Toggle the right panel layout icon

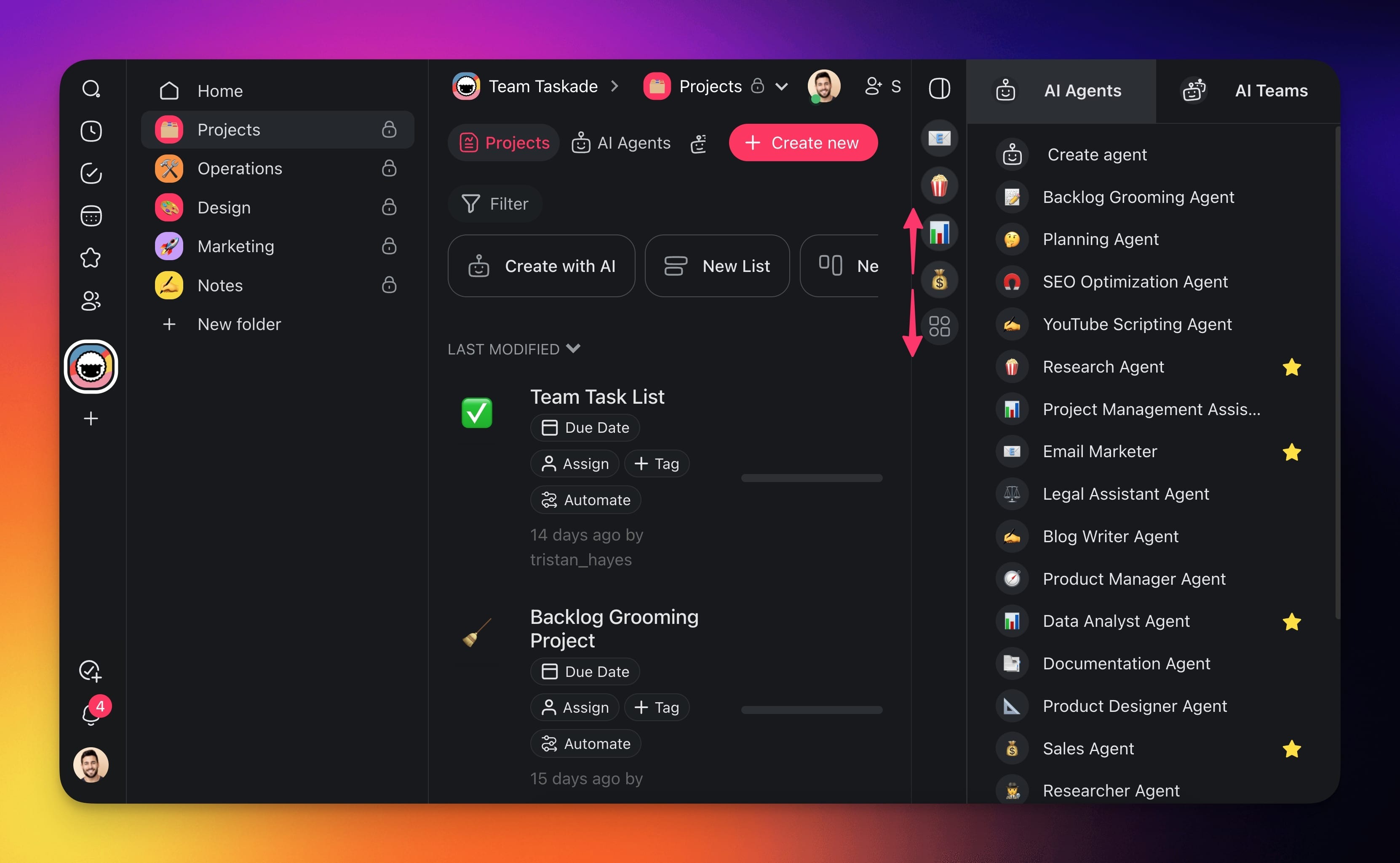[x=939, y=88]
